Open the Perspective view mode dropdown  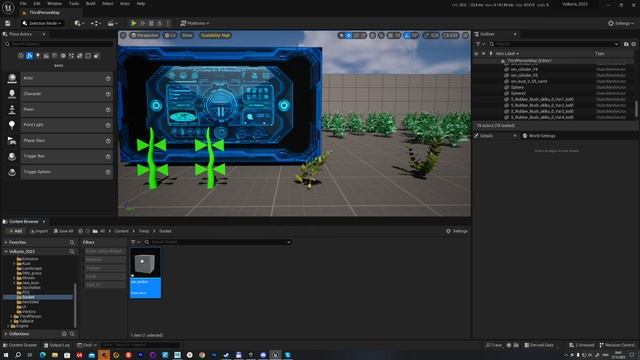[144, 36]
